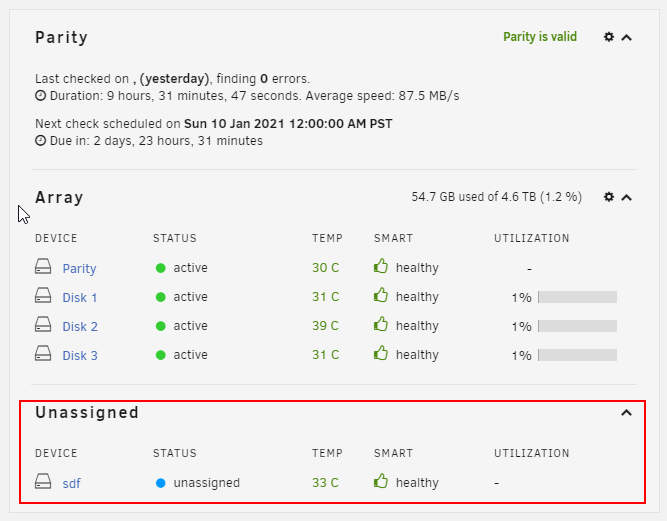
Task: Click 'Sun 10 Jan 2021 12:00:00 AM PST' date
Action: click(288, 124)
